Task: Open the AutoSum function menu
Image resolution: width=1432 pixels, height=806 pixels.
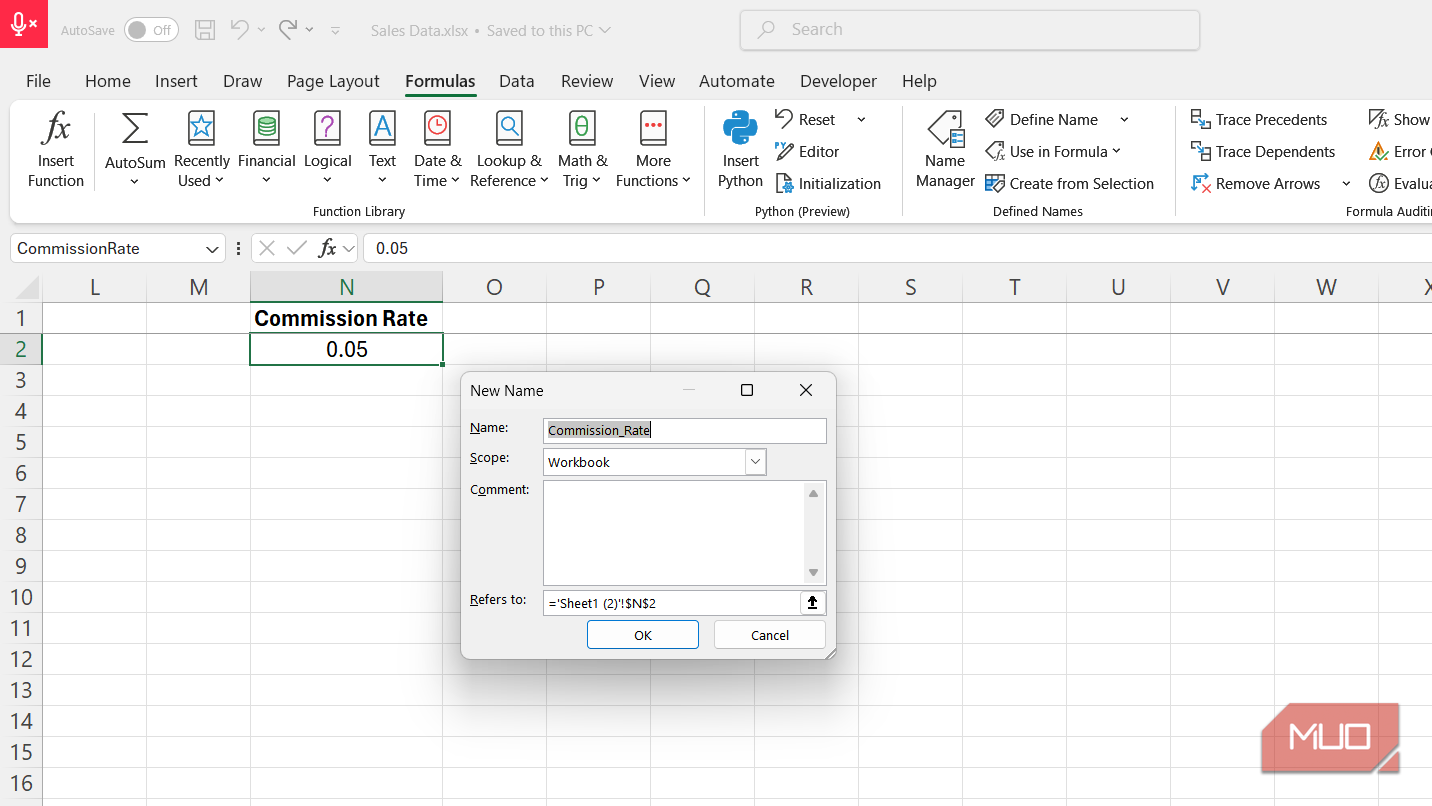Action: (x=135, y=150)
